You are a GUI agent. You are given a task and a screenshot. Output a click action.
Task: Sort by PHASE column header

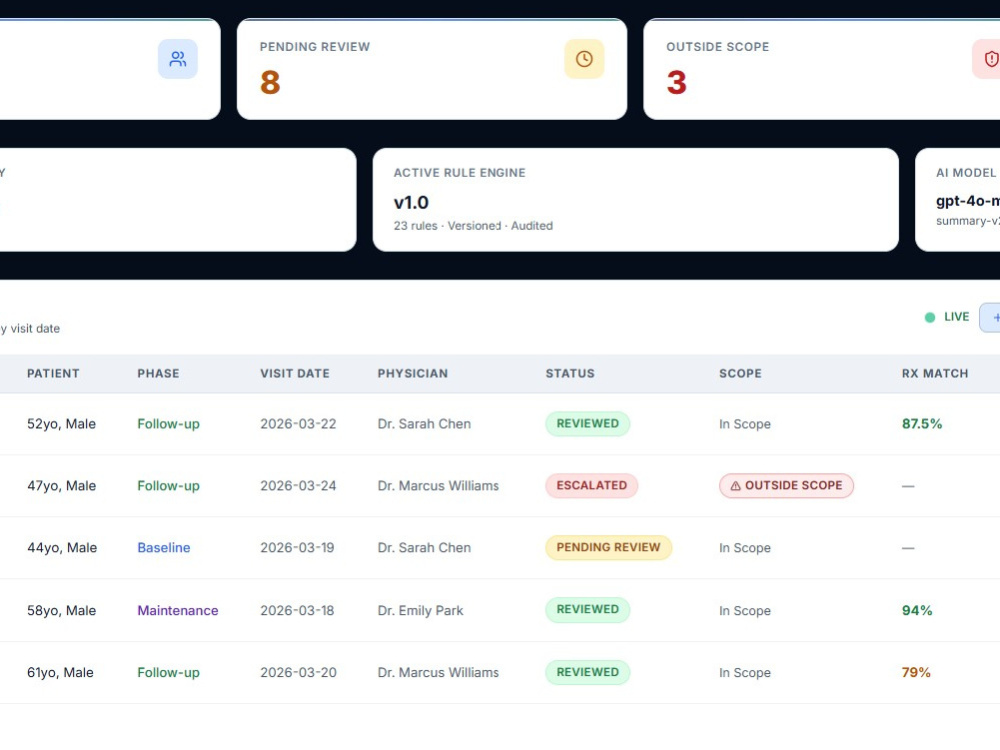point(158,374)
